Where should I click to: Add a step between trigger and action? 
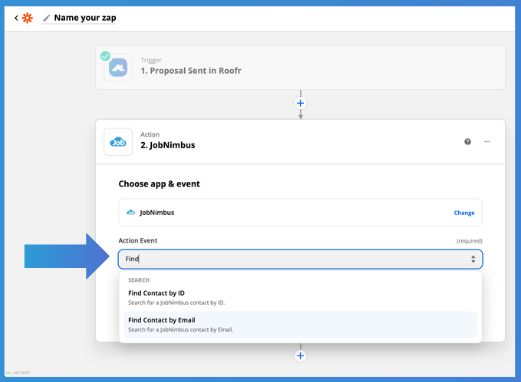point(300,103)
